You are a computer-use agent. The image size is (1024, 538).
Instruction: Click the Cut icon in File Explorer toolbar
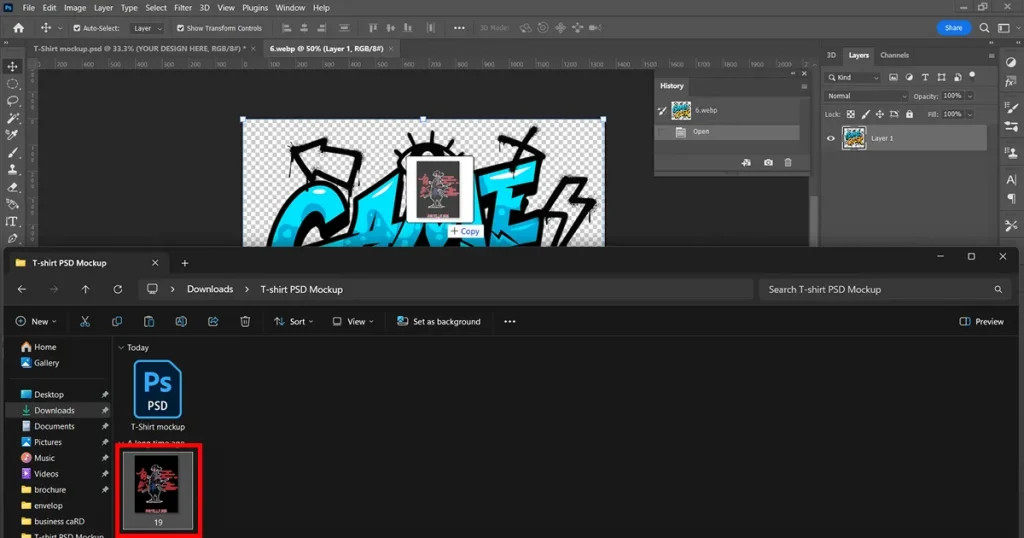85,321
